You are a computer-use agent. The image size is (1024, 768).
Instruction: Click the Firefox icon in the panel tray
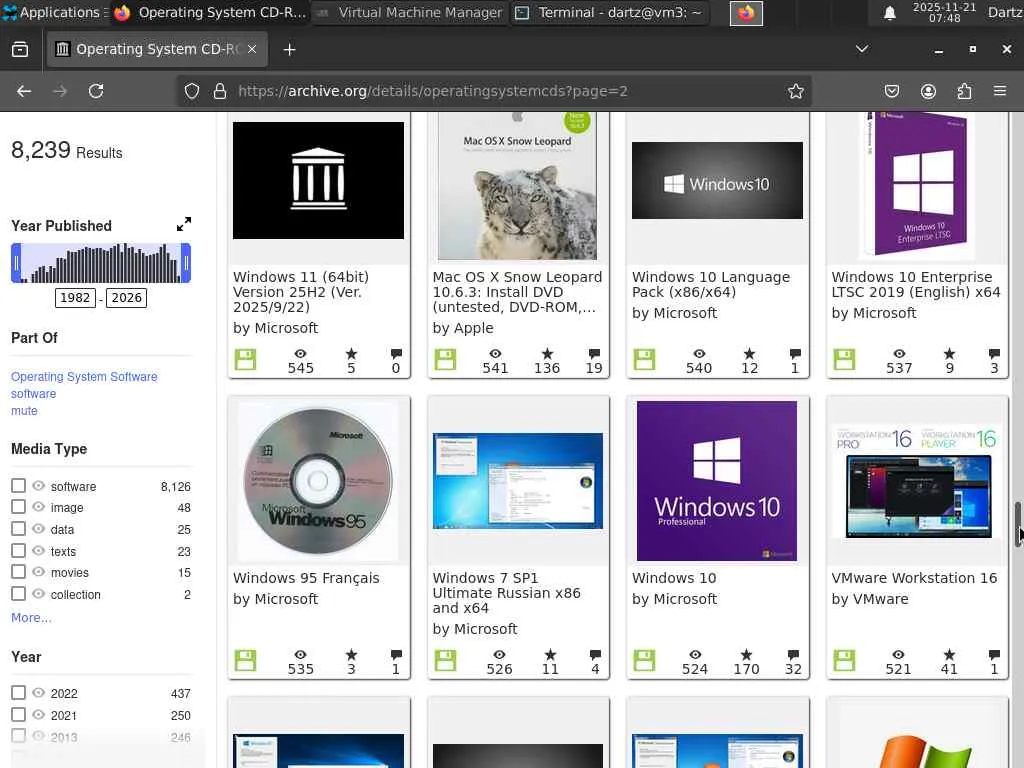(746, 13)
